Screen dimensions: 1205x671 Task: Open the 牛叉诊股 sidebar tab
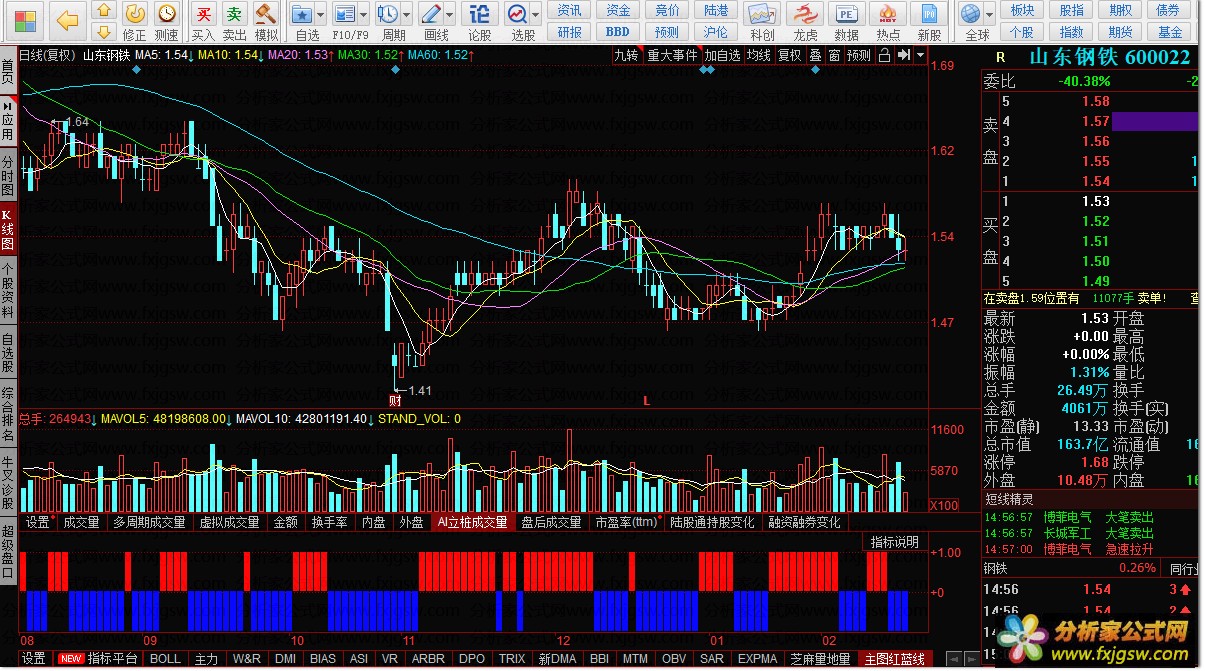pyautogui.click(x=8, y=480)
